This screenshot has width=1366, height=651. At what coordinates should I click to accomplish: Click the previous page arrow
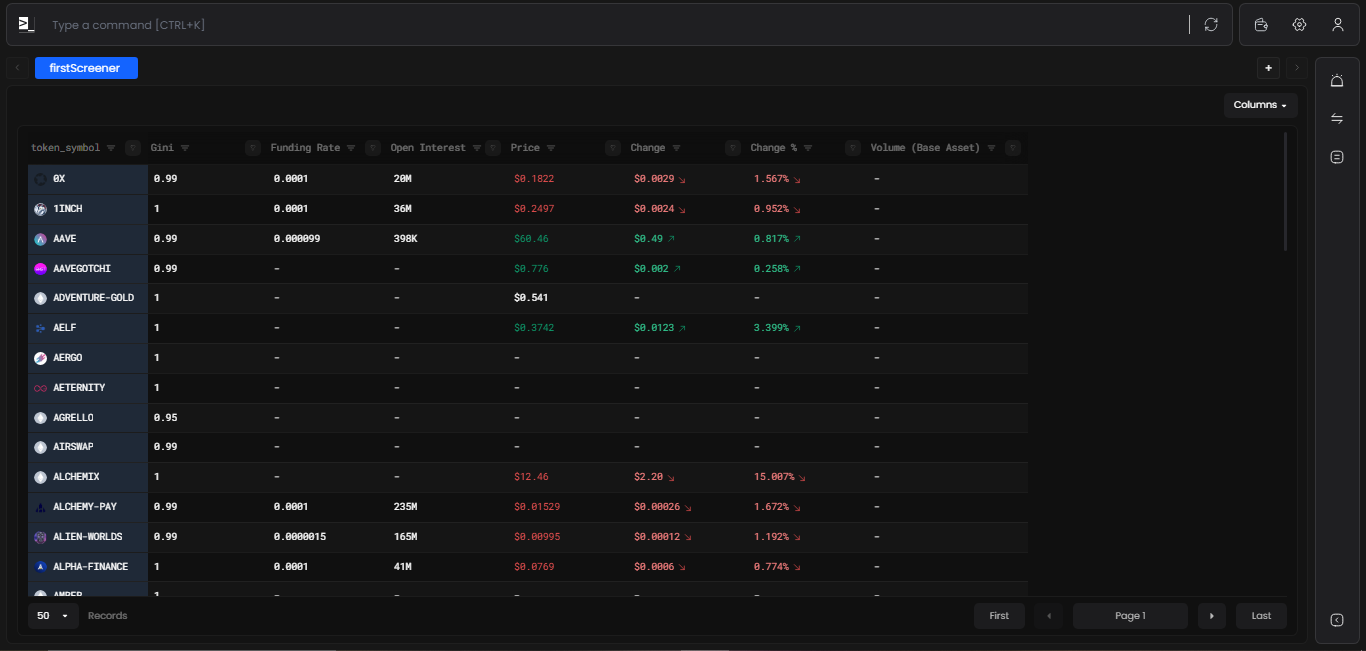pos(1049,616)
